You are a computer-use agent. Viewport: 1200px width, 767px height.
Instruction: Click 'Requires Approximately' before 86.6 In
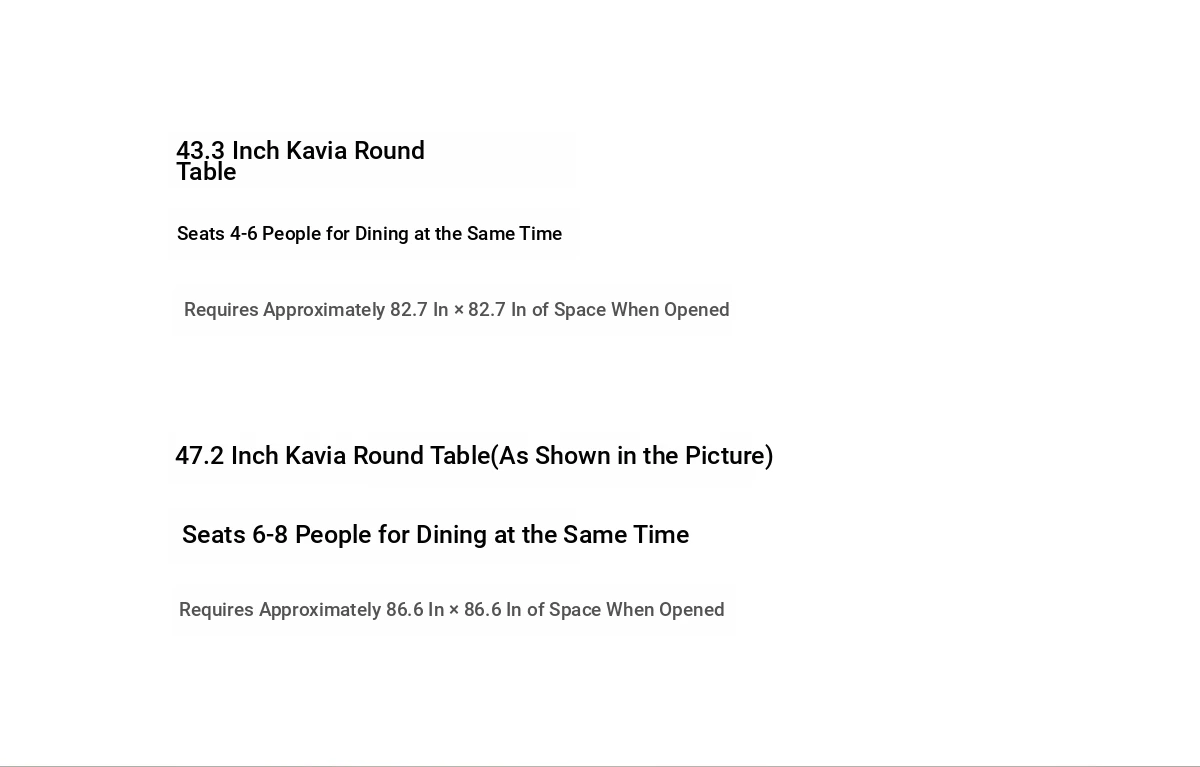[280, 610]
